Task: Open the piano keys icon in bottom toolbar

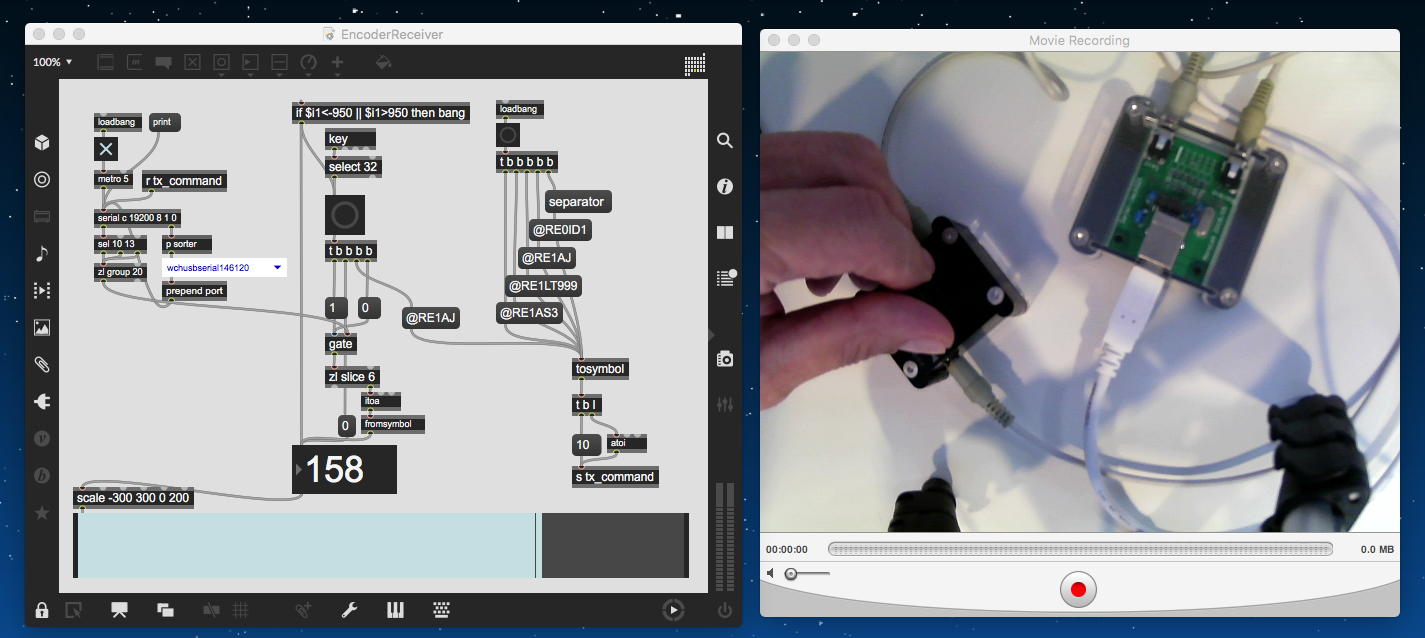Action: pos(396,610)
